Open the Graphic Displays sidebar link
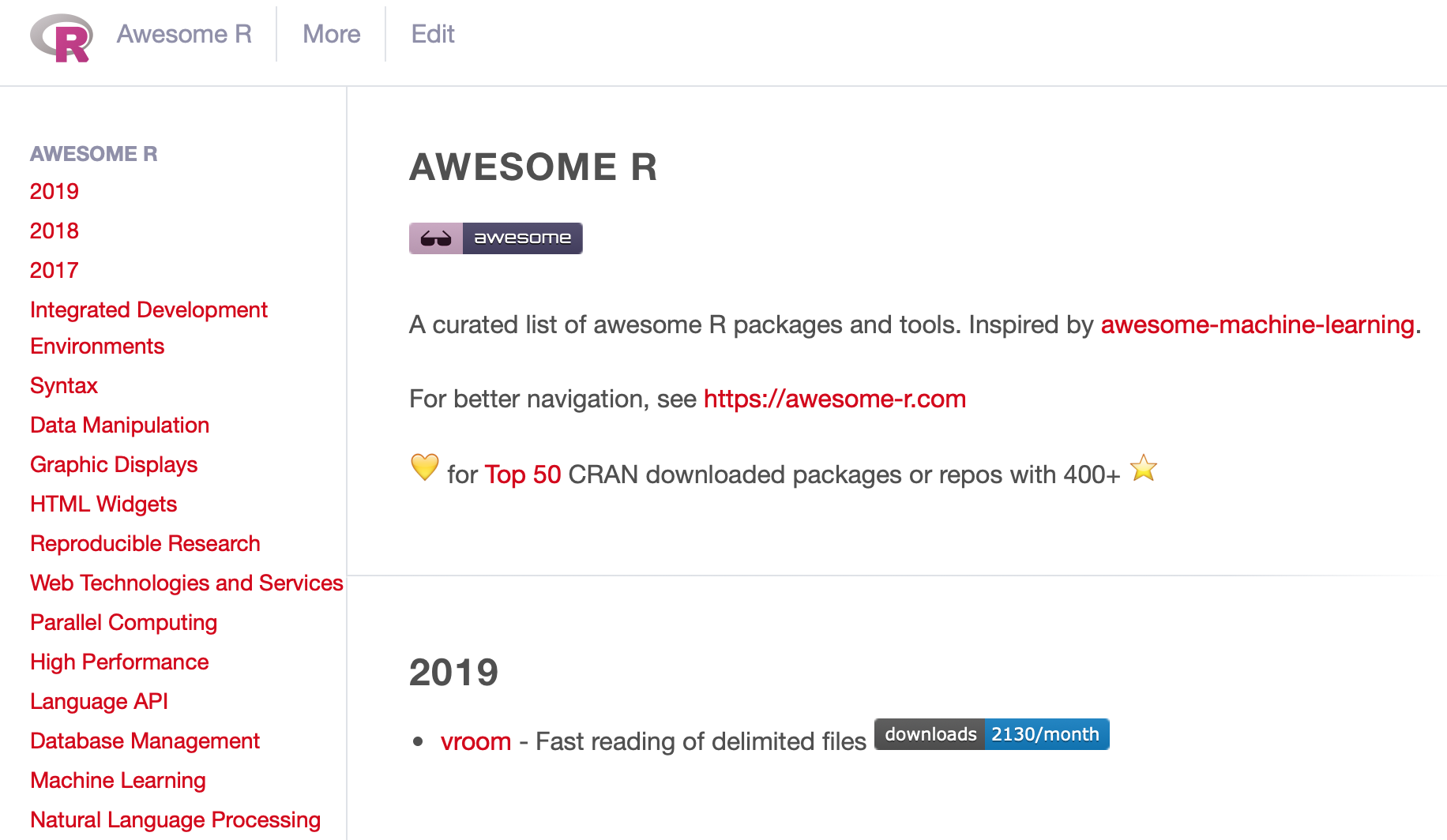Viewport: 1447px width, 840px height. 114,464
